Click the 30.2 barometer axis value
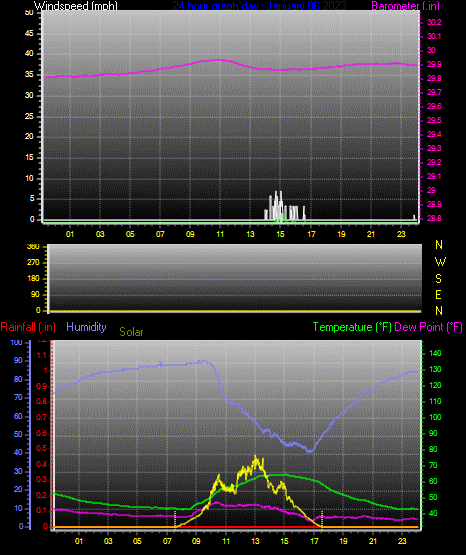Screen dimensions: 466x555 [434, 22]
